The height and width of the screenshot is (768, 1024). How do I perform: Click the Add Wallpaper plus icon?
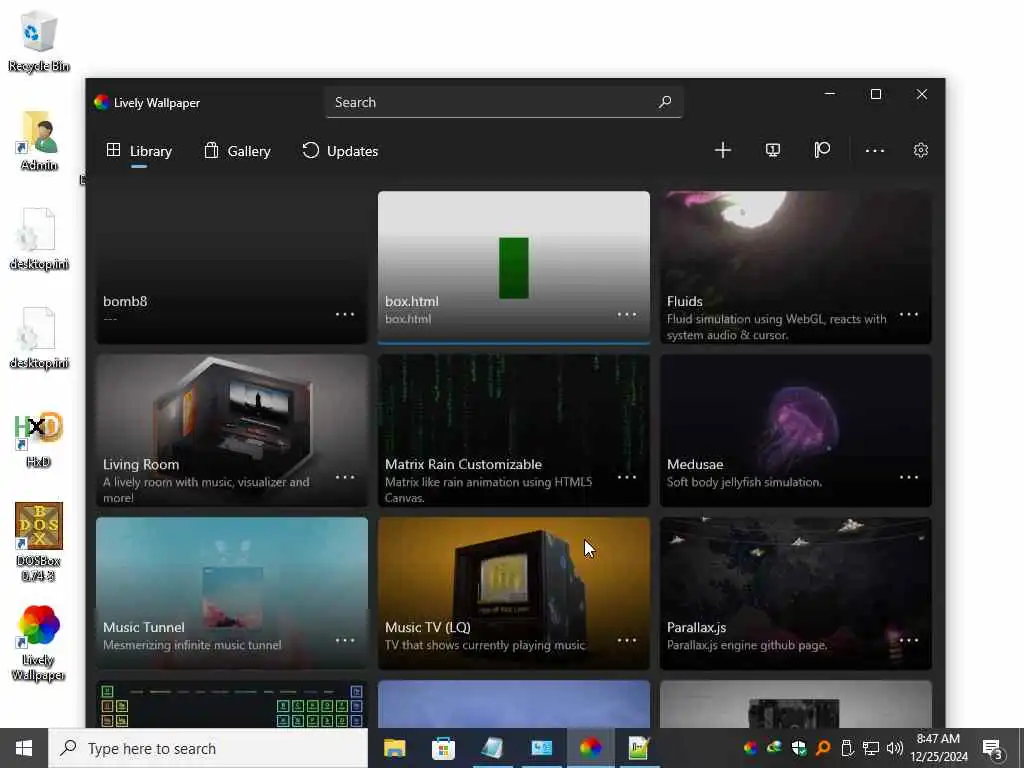(722, 151)
